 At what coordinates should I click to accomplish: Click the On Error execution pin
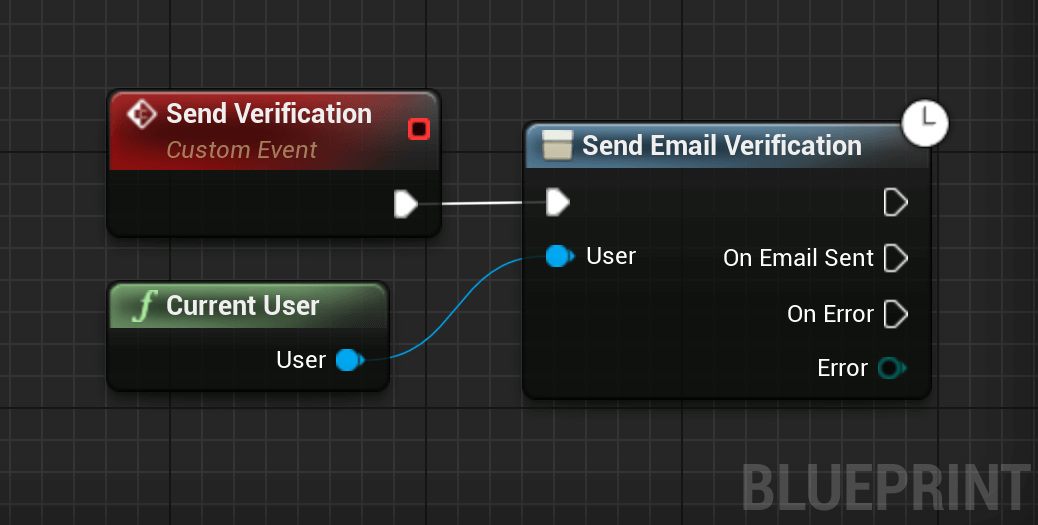(x=896, y=314)
